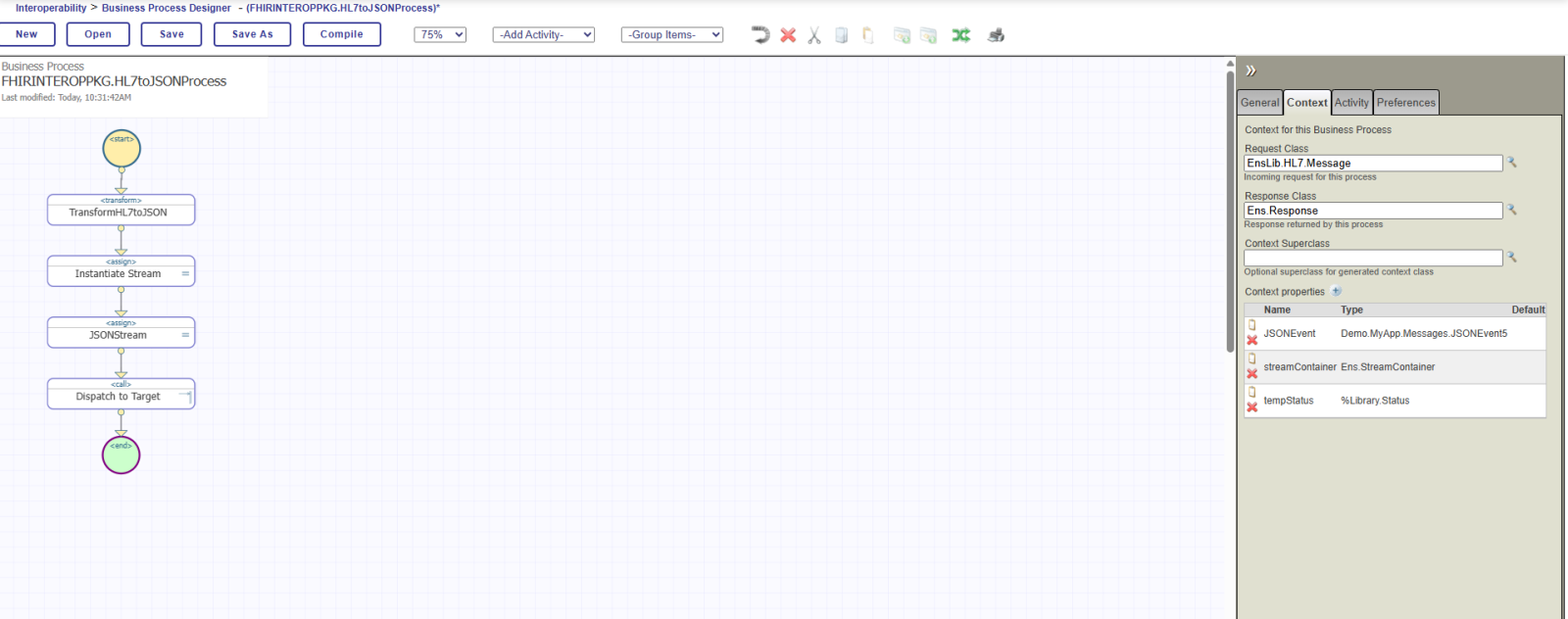
Task: Click the Demo.MyApp.Messages.JSONEvent5 type cell
Action: pos(1424,334)
